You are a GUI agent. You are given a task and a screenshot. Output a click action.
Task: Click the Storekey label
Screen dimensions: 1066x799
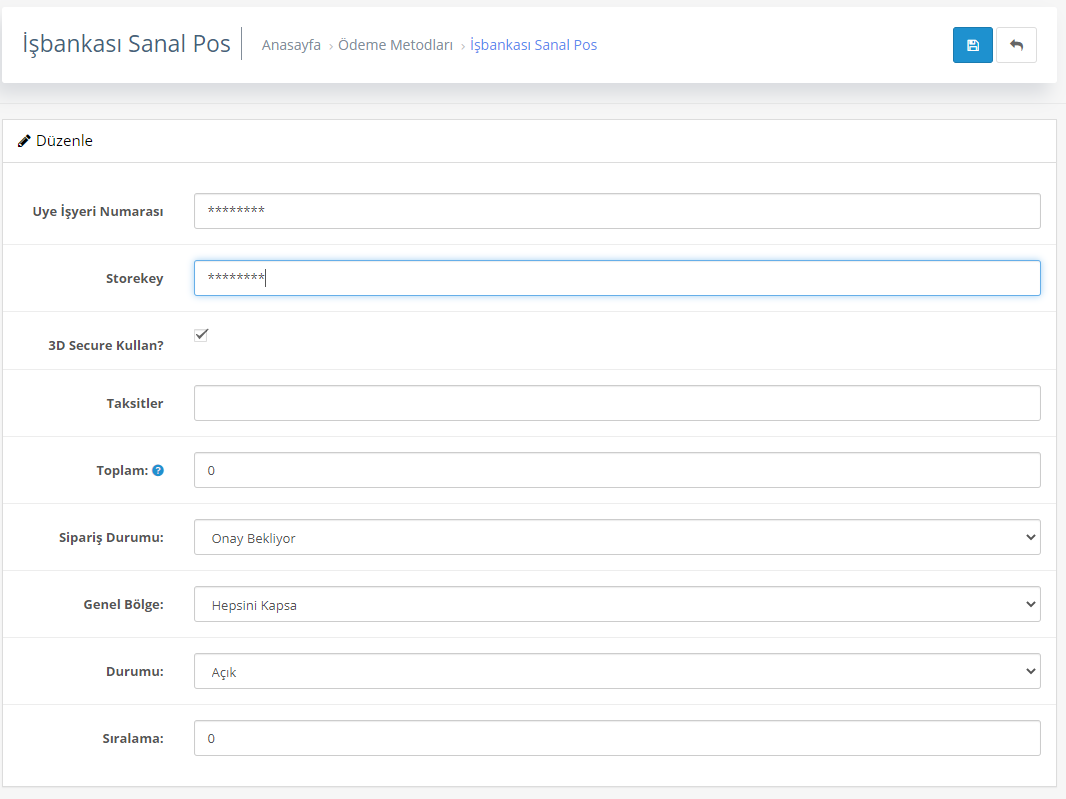[135, 278]
